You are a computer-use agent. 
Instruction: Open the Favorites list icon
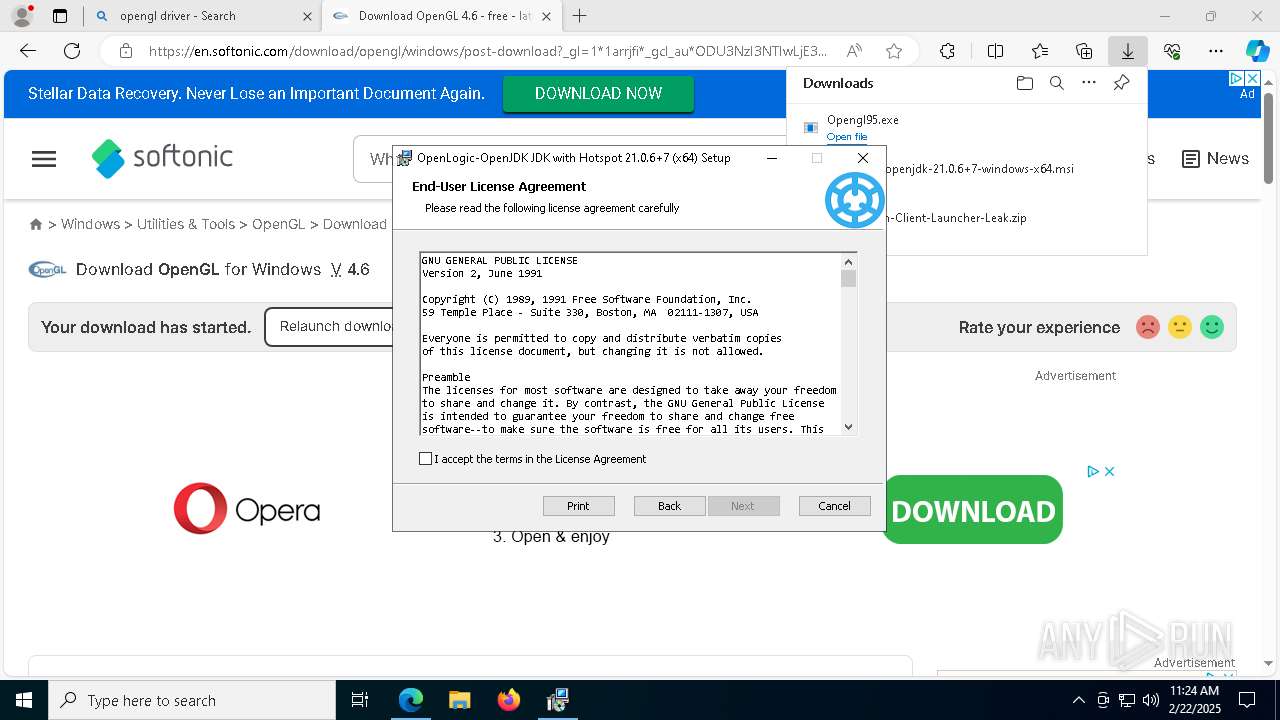[1040, 51]
